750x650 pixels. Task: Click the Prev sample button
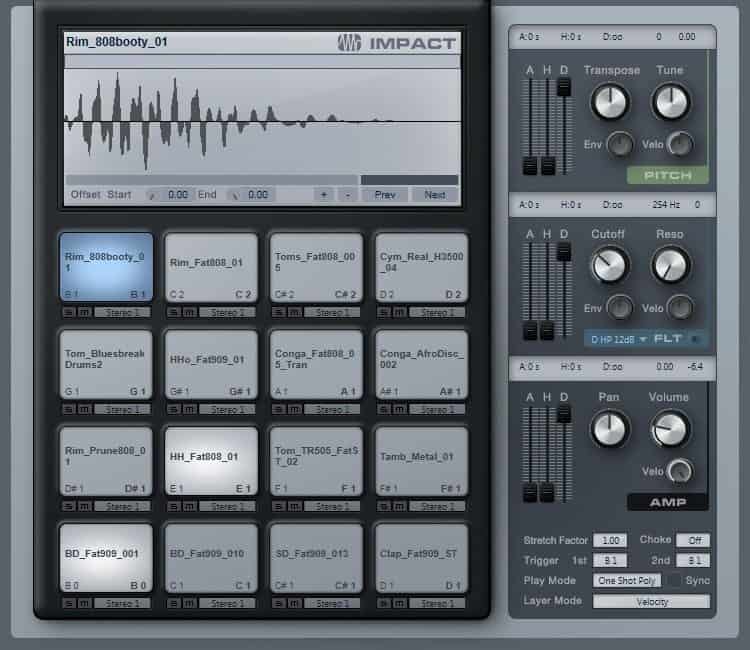[385, 195]
